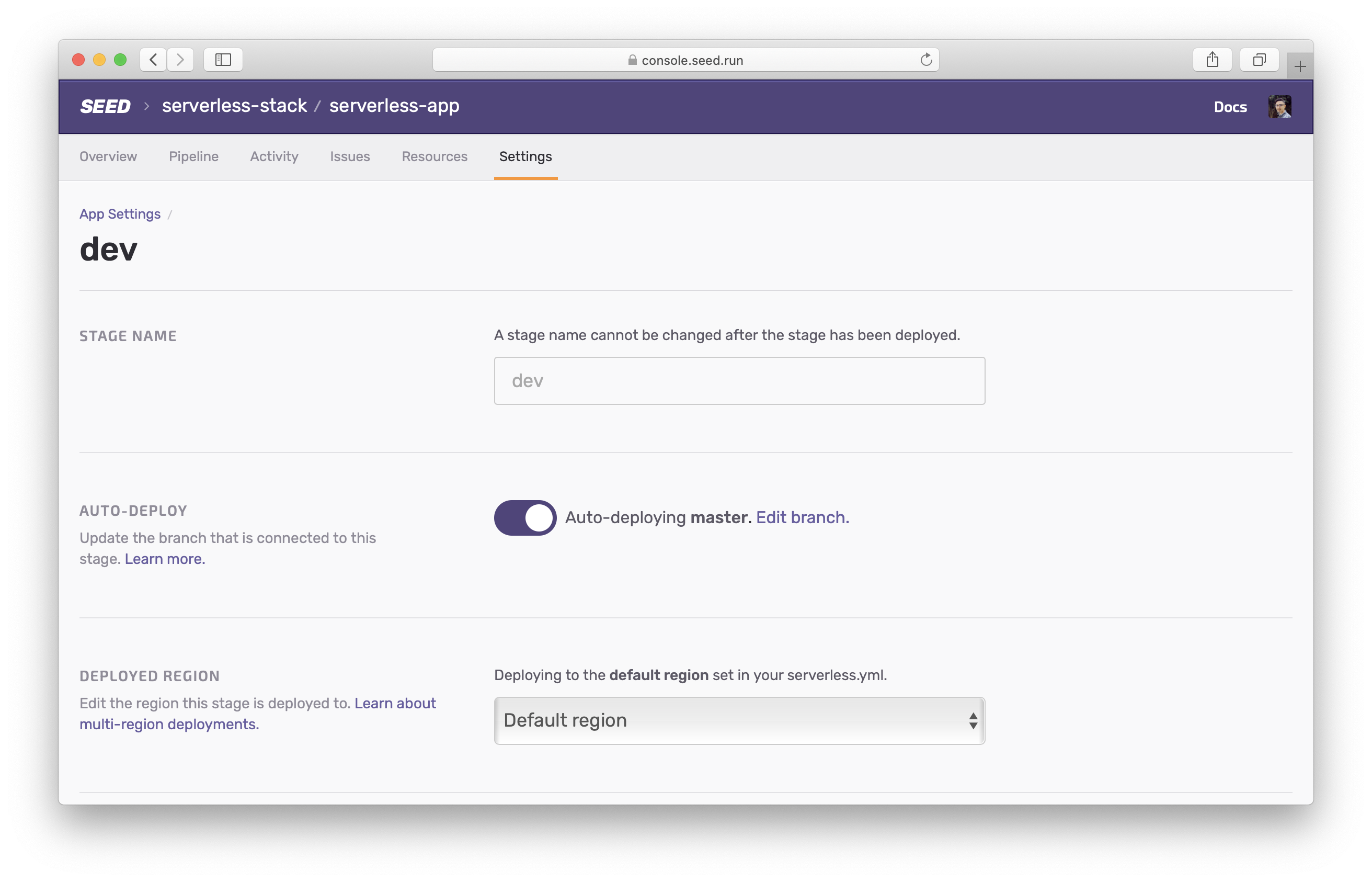This screenshot has width=1372, height=882.
Task: Open the Resources tab
Action: [435, 156]
